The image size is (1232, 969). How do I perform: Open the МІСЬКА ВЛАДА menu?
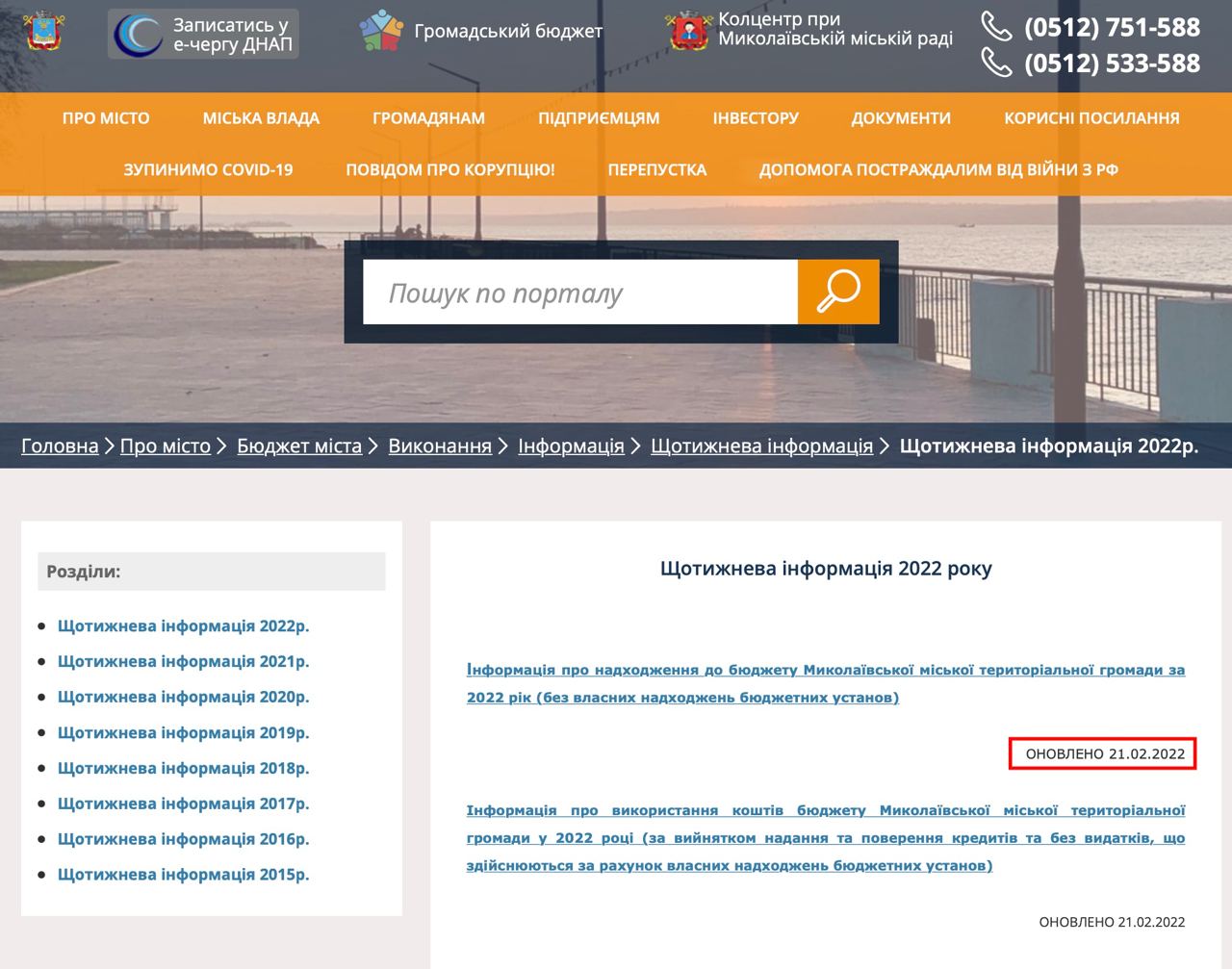tap(261, 118)
